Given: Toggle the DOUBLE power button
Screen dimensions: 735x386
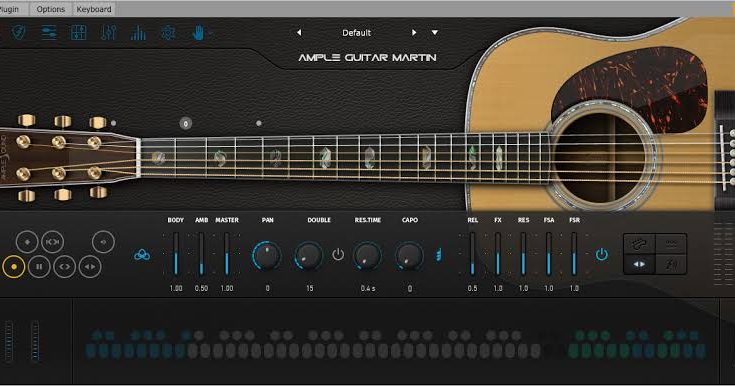Looking at the screenshot, I should (338, 255).
